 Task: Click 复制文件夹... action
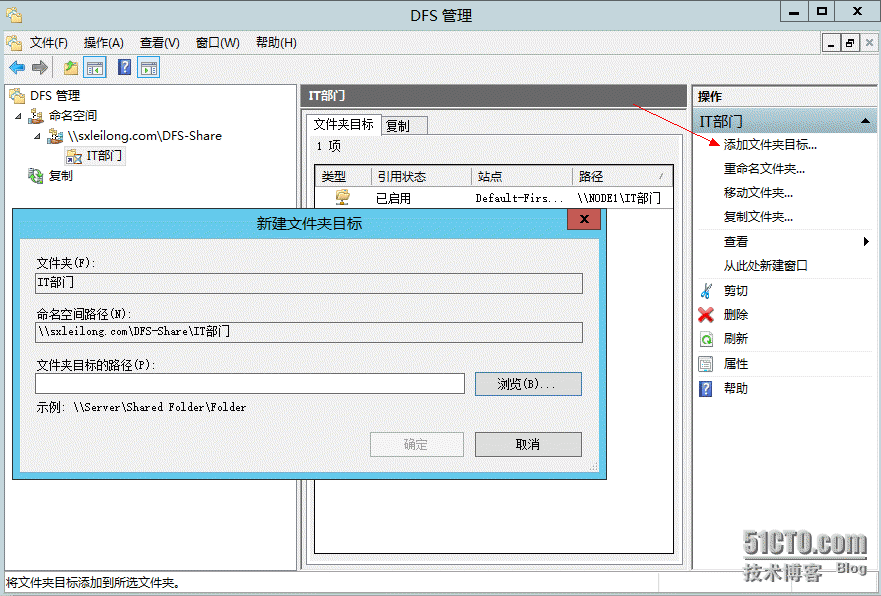758,217
